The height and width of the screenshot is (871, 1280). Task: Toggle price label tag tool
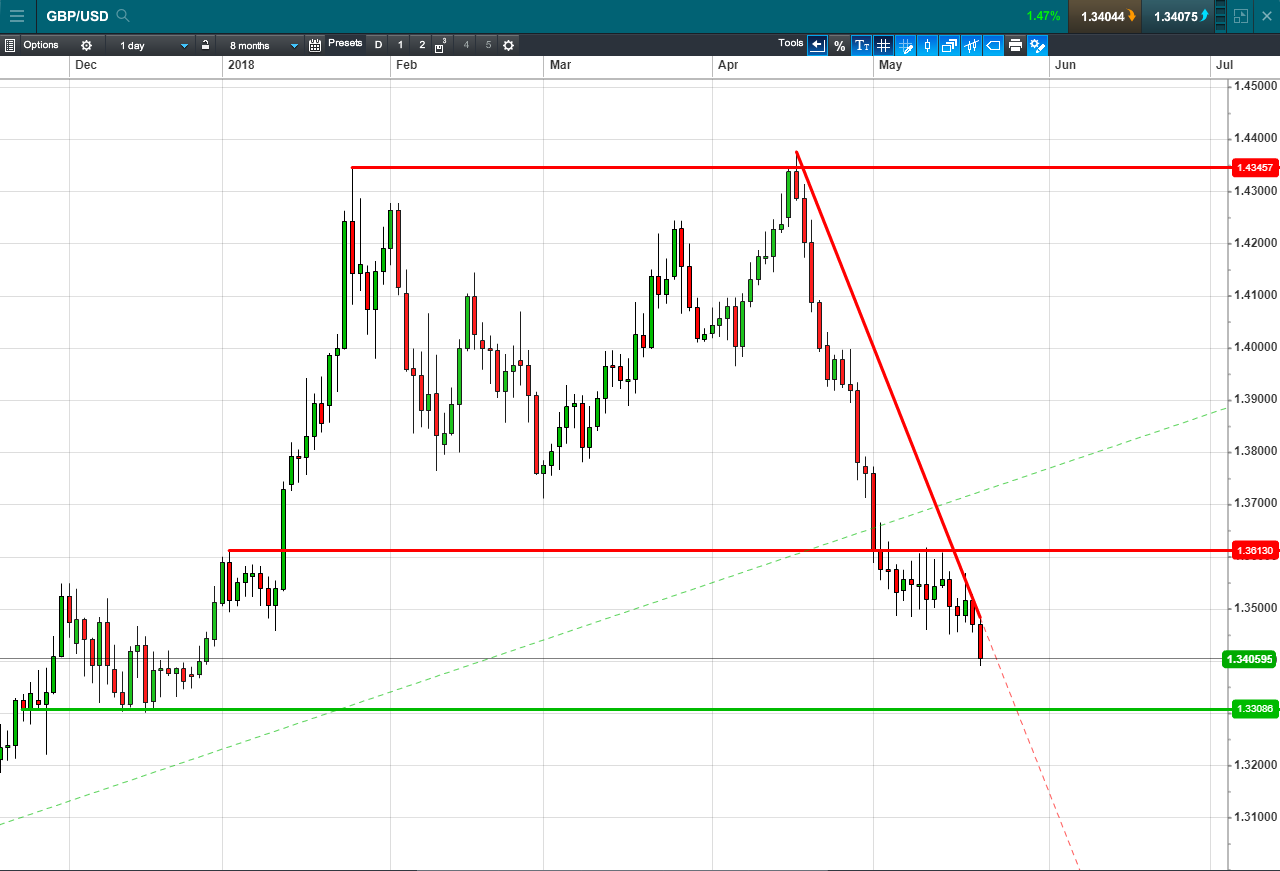(993, 45)
